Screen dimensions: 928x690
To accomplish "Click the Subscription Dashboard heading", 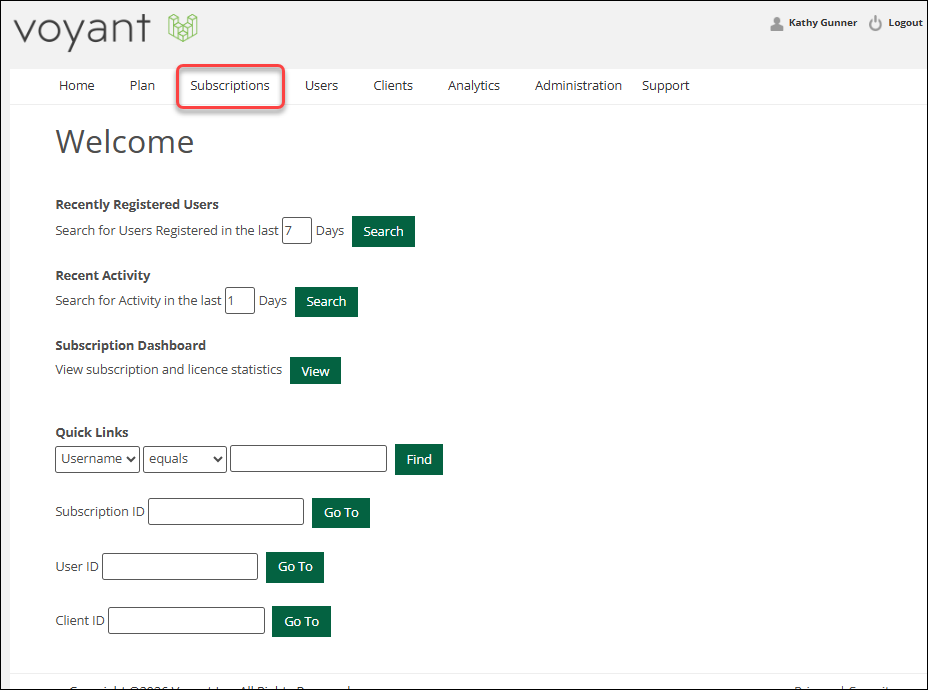I will coord(130,346).
